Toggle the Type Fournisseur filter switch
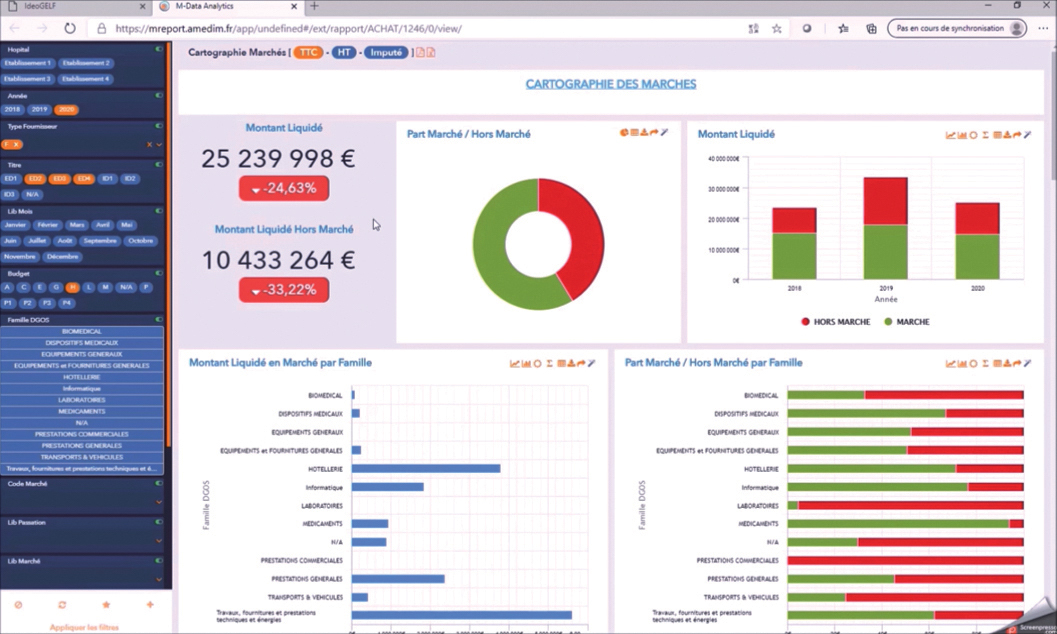 click(x=159, y=126)
